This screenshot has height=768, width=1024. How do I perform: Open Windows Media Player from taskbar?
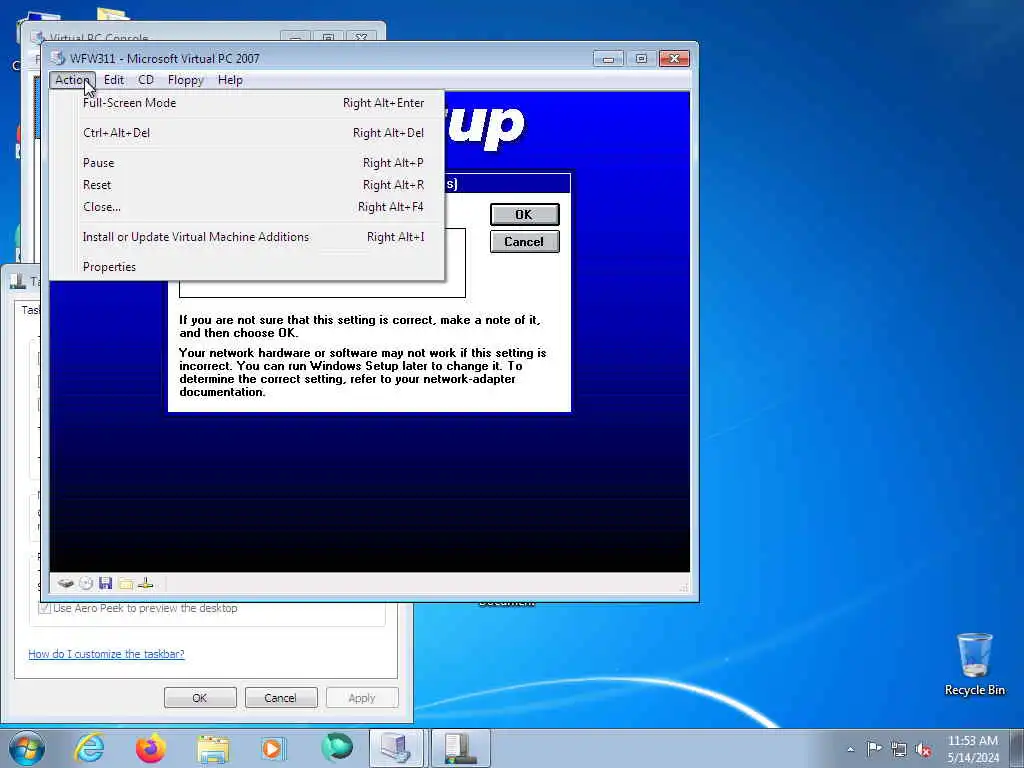coord(273,748)
